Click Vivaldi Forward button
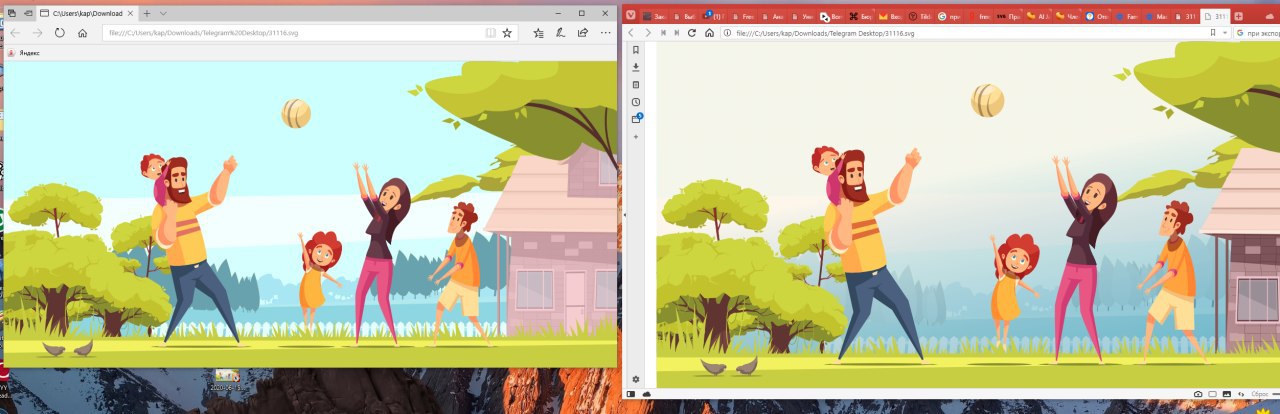Viewport: 1280px width, 414px height. pyautogui.click(x=647, y=33)
